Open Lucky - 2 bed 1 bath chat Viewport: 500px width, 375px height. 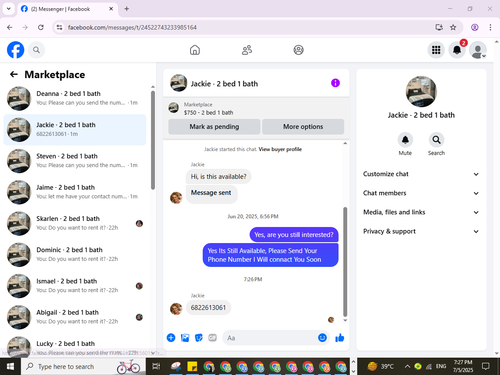coord(75,345)
